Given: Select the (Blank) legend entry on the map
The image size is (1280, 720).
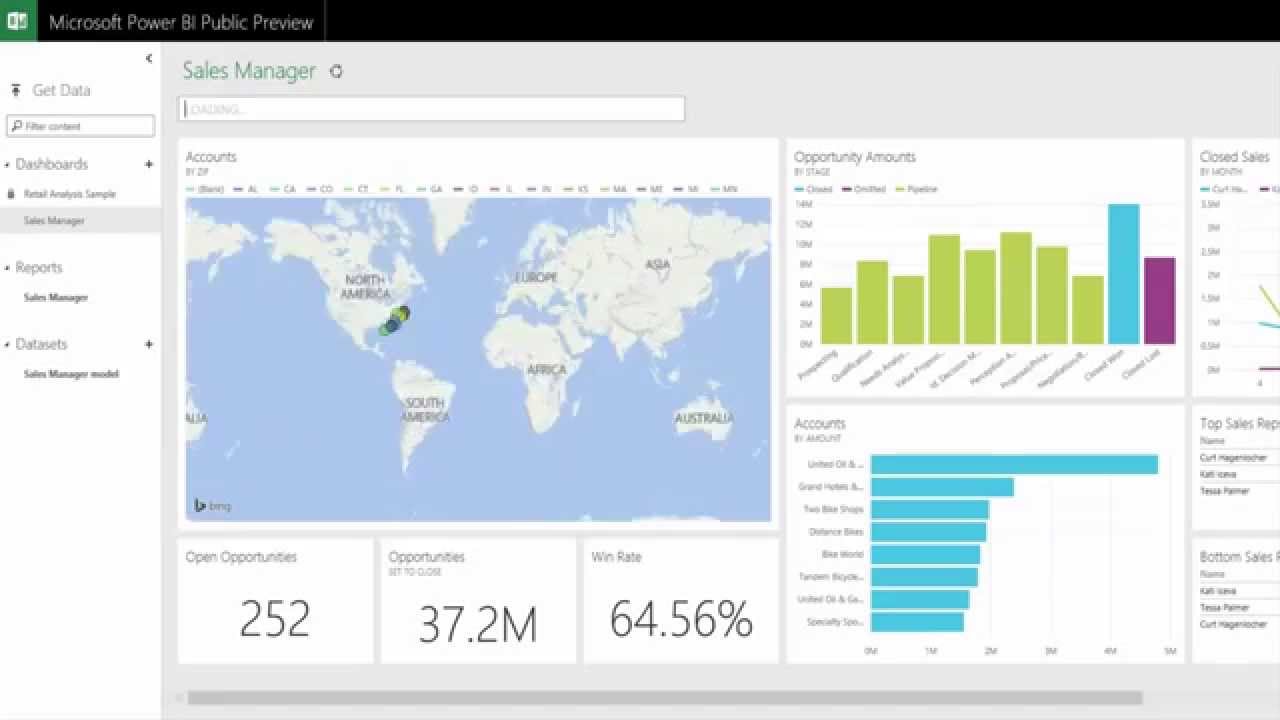Looking at the screenshot, I should tap(205, 189).
